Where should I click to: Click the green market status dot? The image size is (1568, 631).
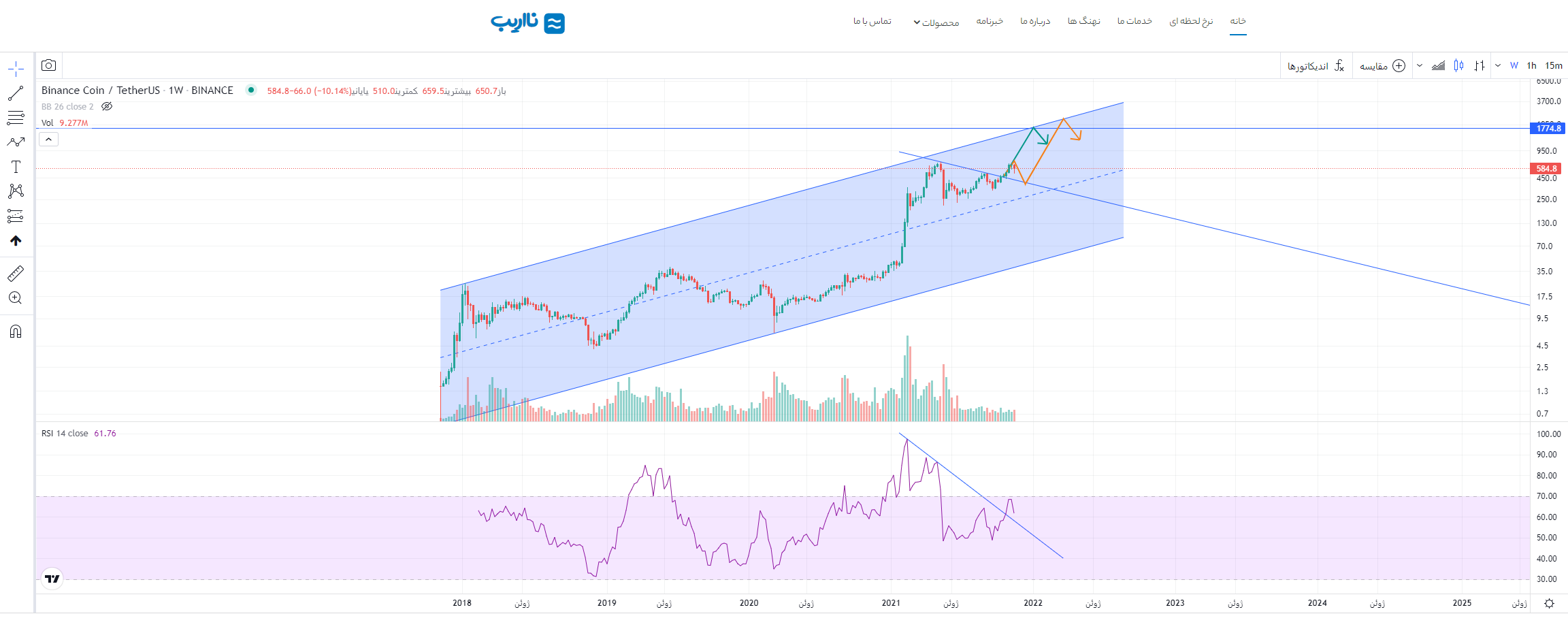pos(251,90)
